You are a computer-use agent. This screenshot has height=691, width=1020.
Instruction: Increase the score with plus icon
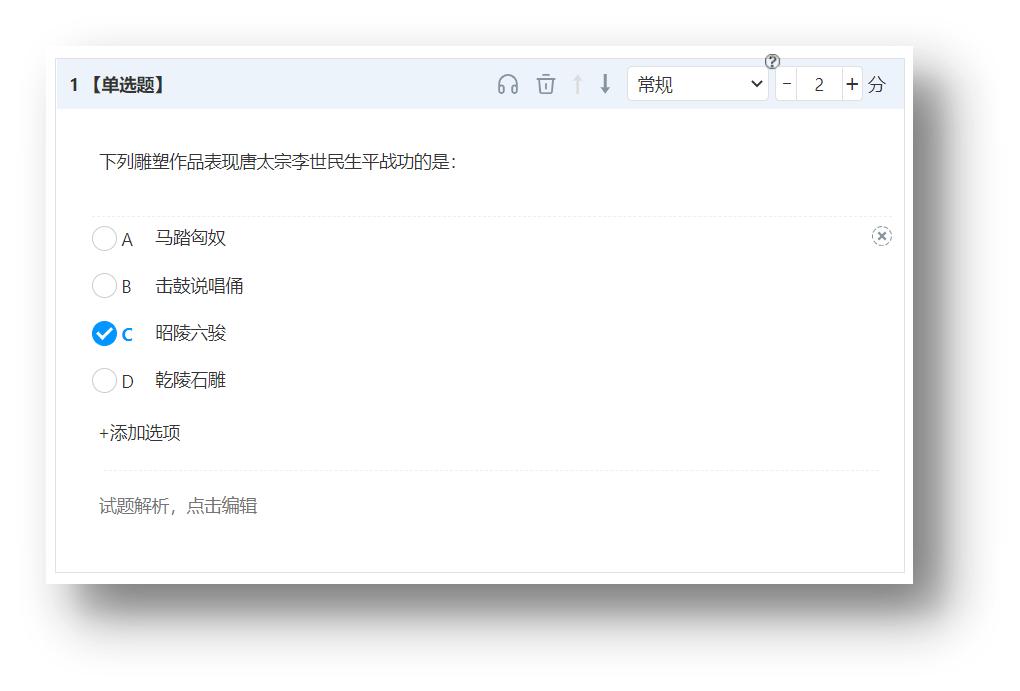851,84
